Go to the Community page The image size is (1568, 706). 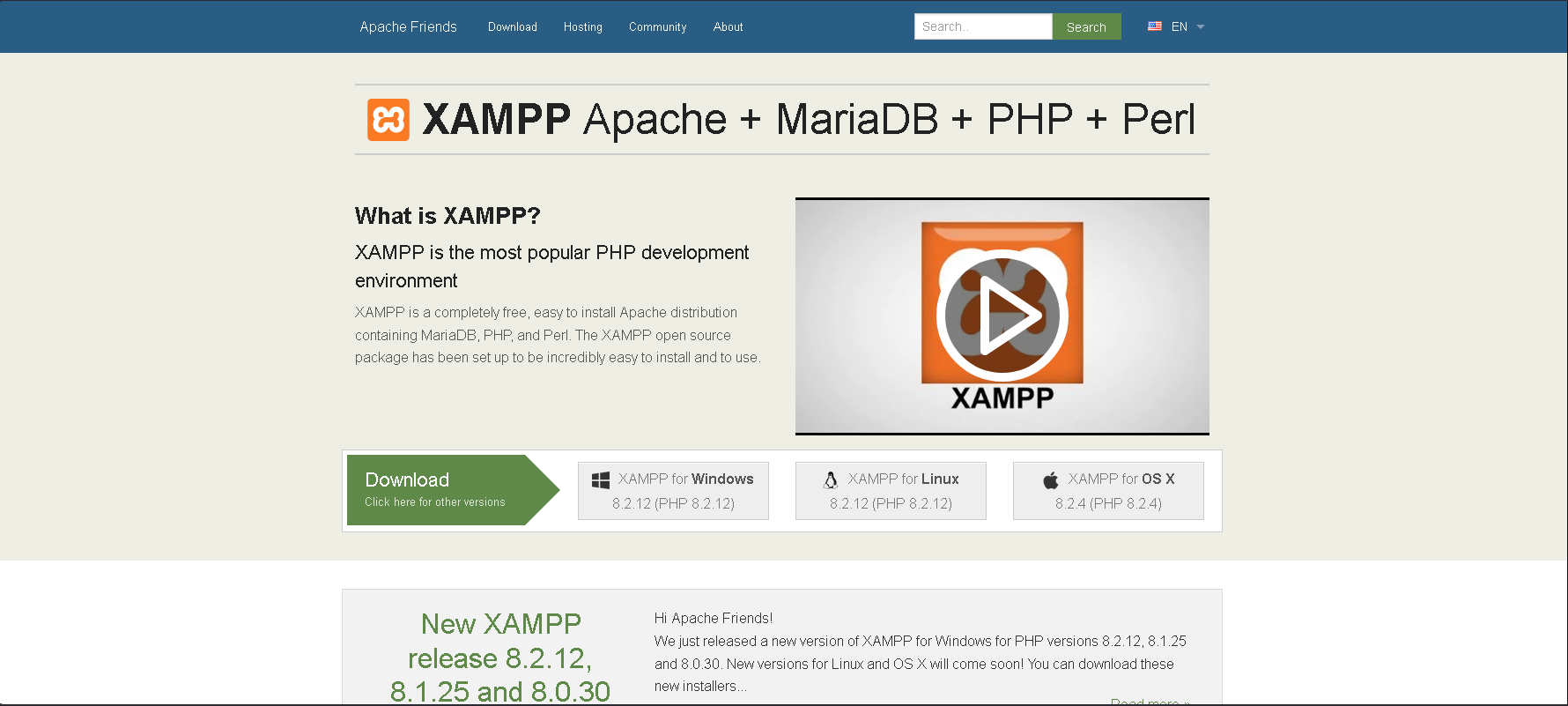[657, 27]
